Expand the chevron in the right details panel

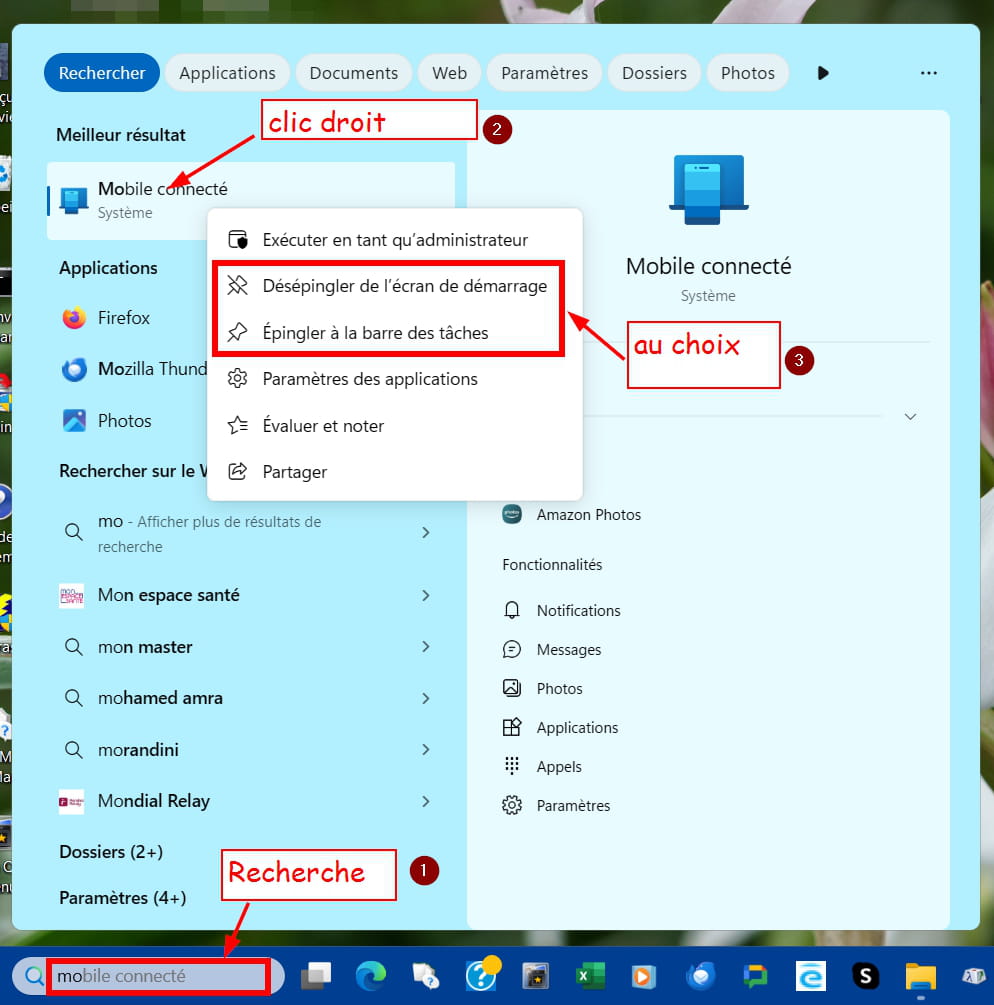point(910,416)
